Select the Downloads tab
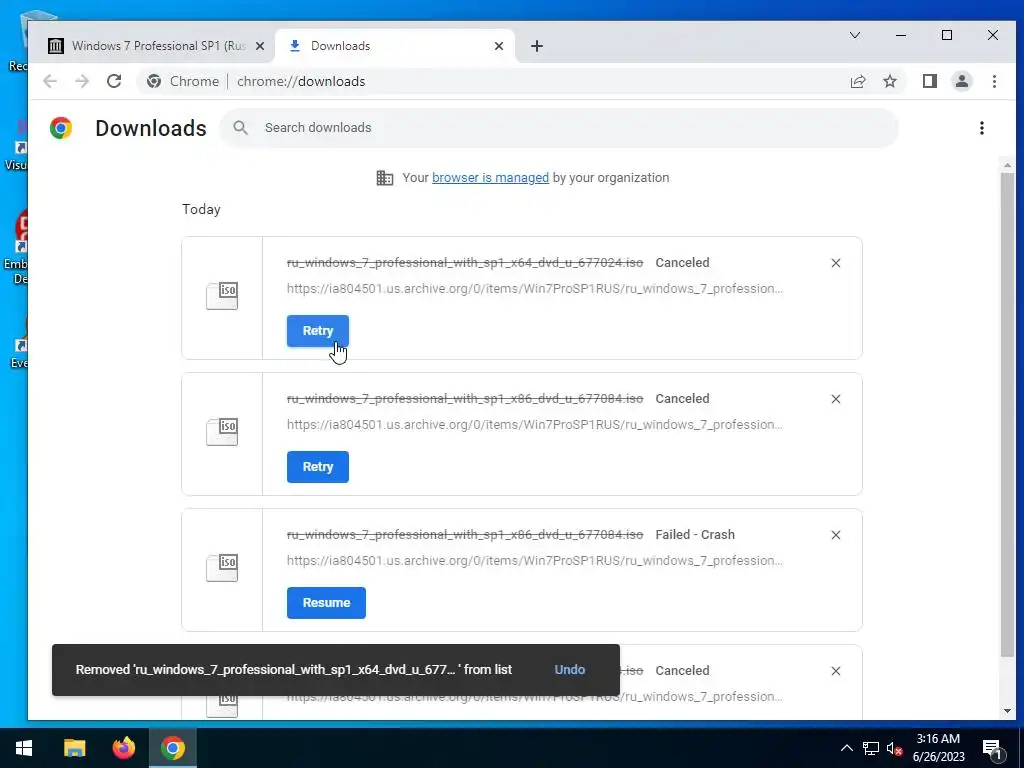Screen dimensions: 1024x768 coord(395,46)
